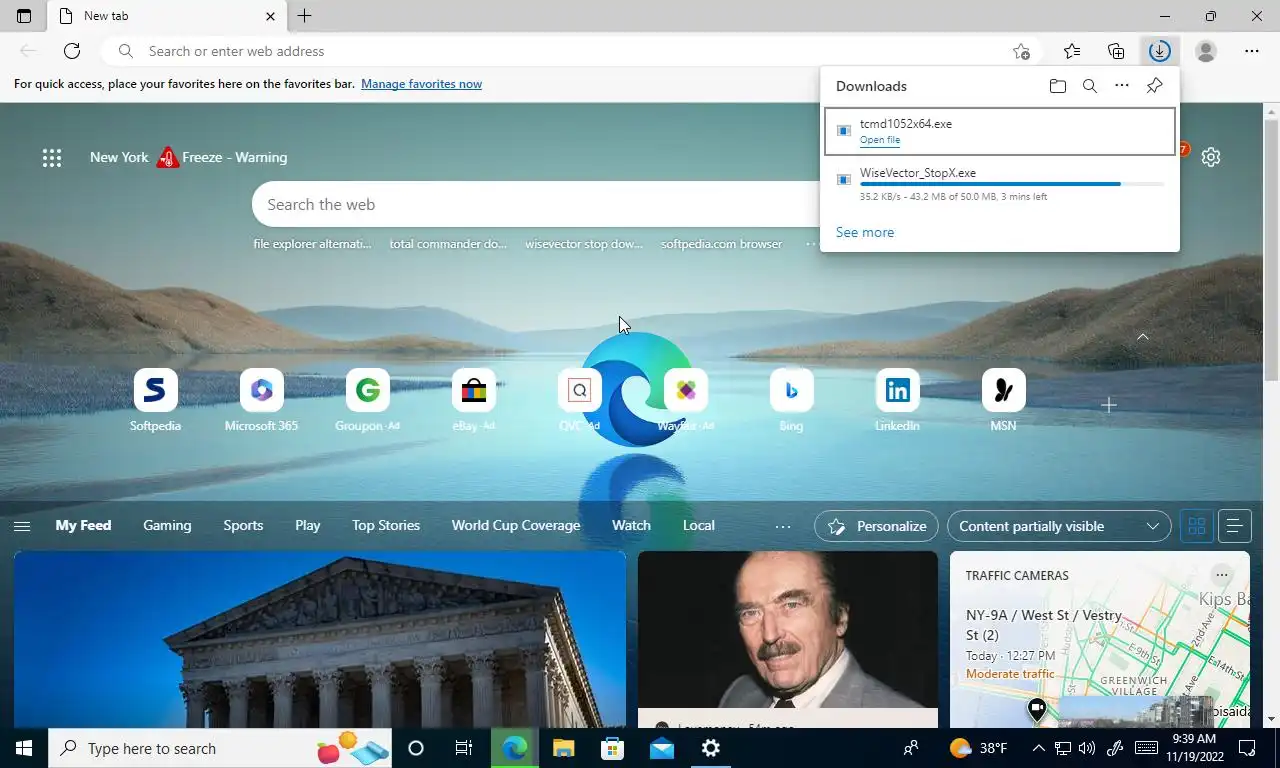Select the My Feed tab
This screenshot has width=1280, height=768.
[83, 525]
